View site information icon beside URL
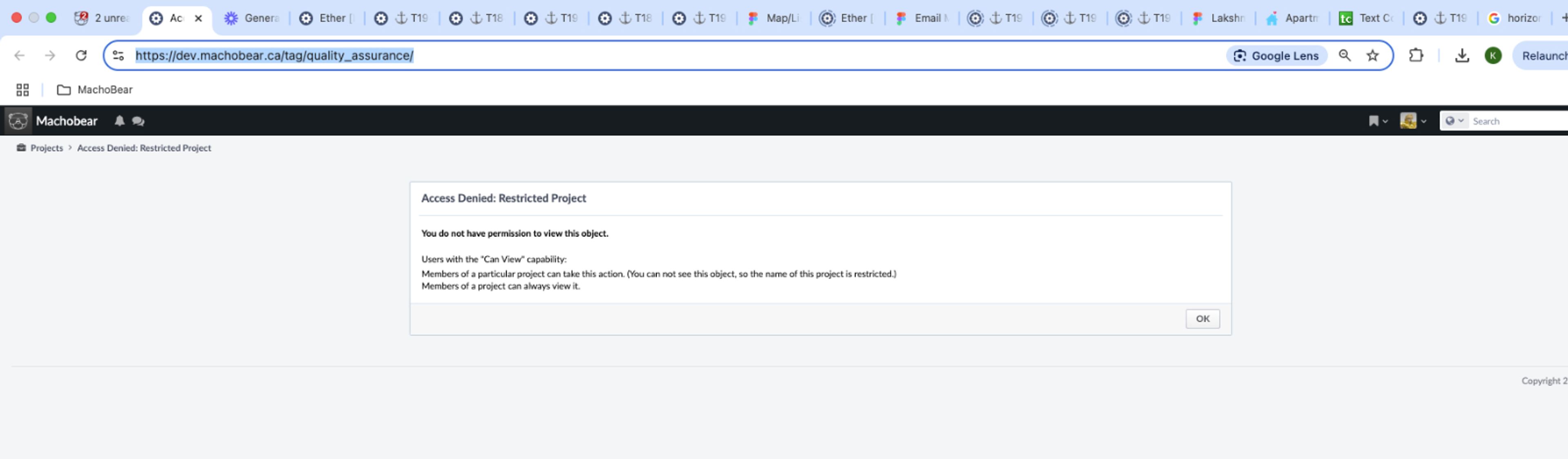The height and width of the screenshot is (459, 1568). pos(118,56)
